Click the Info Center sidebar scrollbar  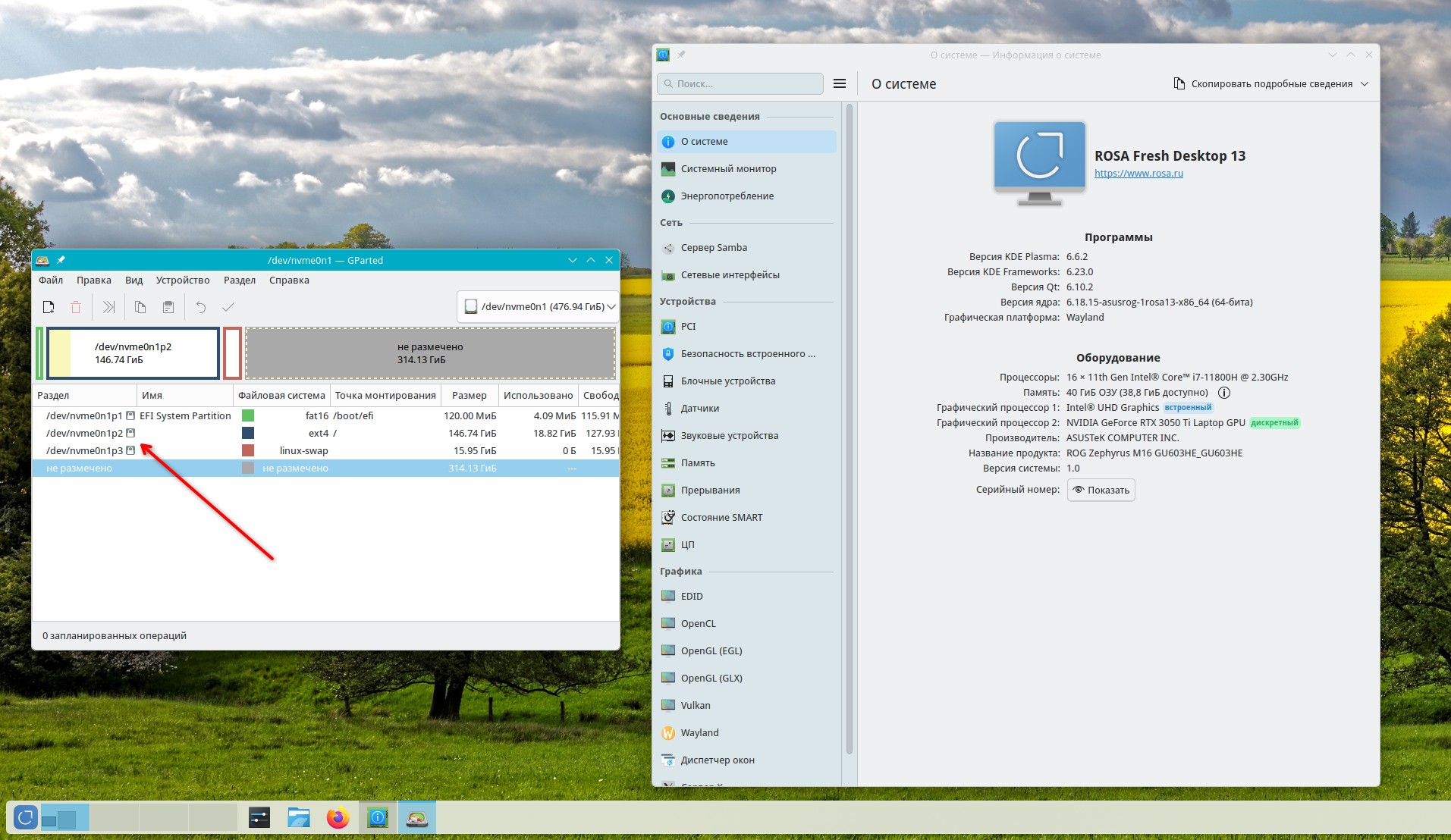(x=850, y=428)
